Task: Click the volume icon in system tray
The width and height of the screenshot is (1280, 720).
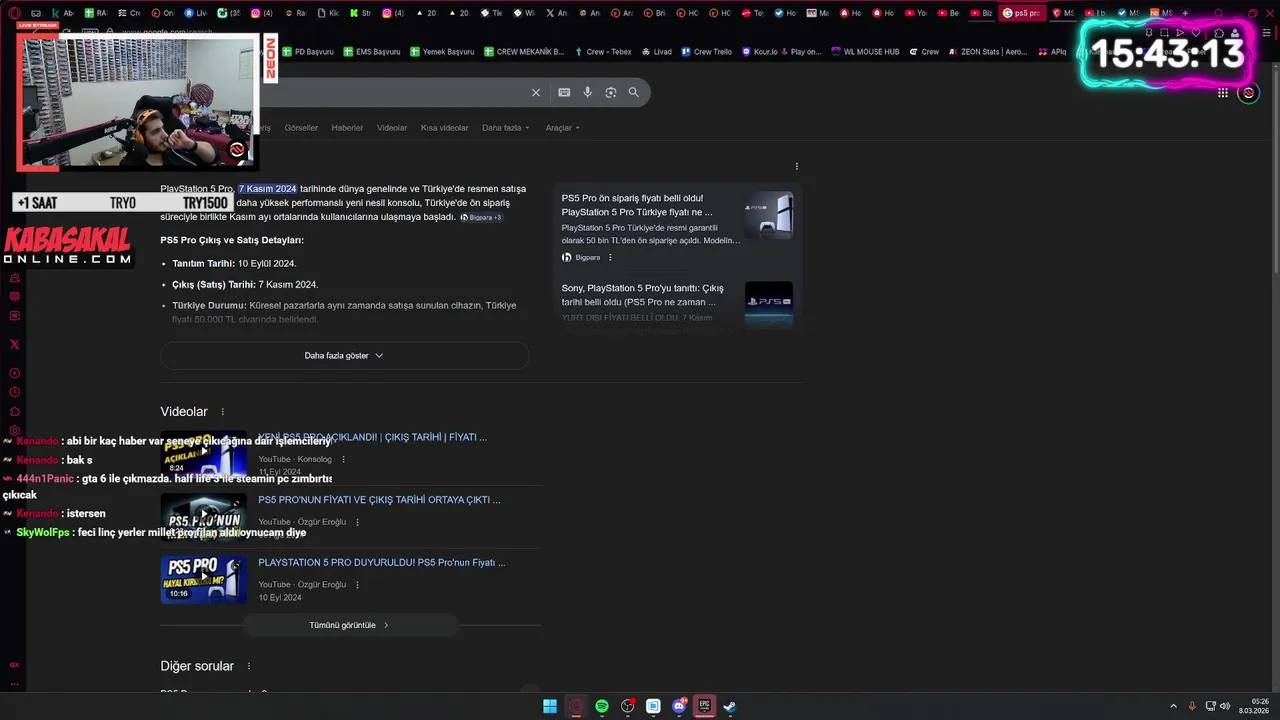Action: [1225, 706]
